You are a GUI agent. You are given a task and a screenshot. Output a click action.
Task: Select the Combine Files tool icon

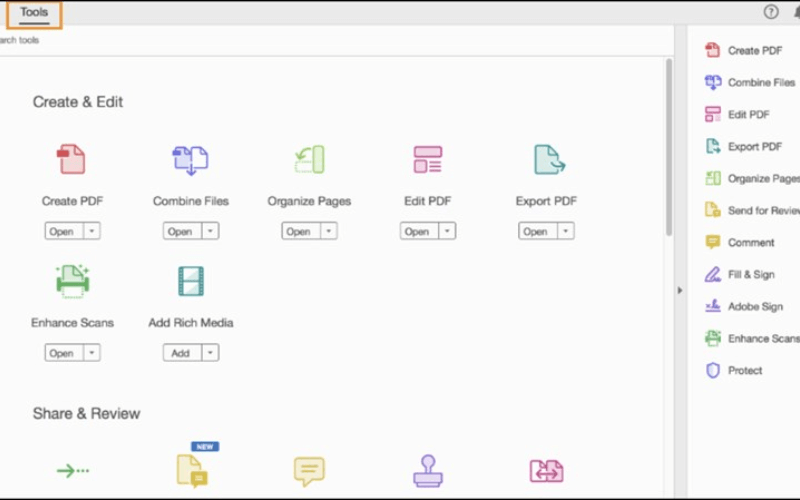pyautogui.click(x=190, y=159)
